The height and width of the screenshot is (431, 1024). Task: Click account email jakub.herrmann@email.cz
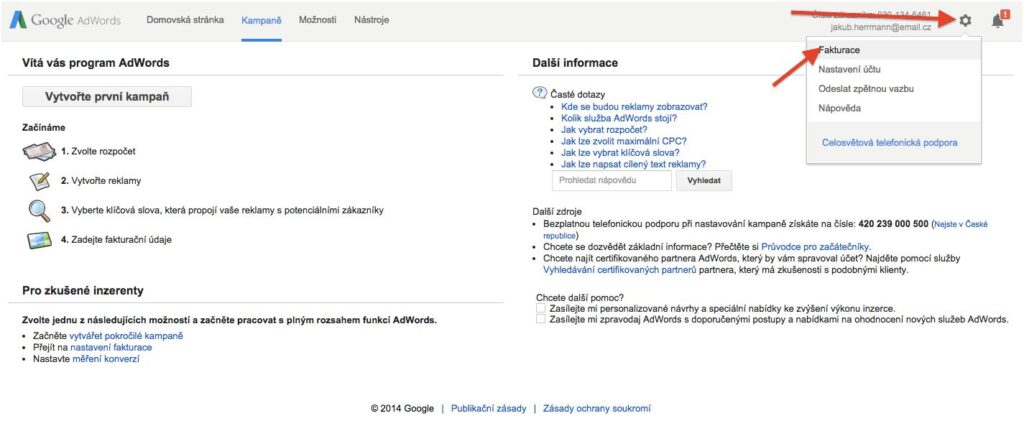tap(881, 28)
